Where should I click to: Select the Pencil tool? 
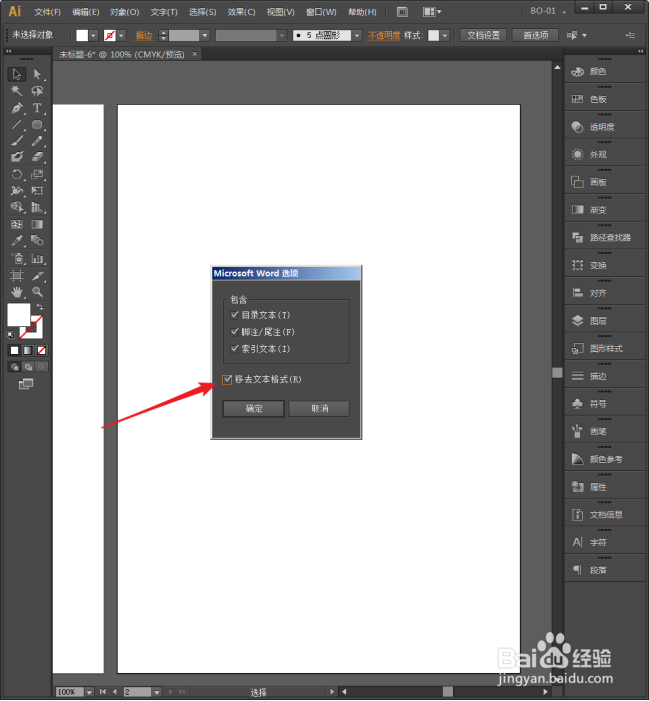[x=37, y=141]
